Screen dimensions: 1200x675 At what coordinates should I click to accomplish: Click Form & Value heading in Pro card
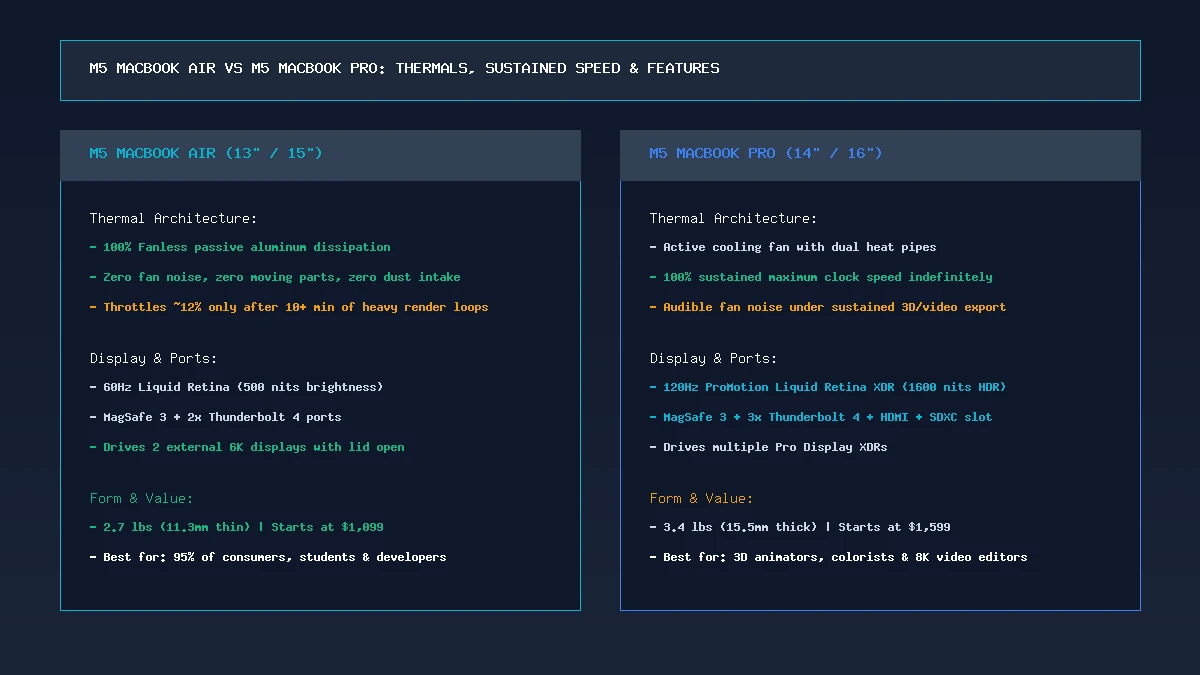701,498
